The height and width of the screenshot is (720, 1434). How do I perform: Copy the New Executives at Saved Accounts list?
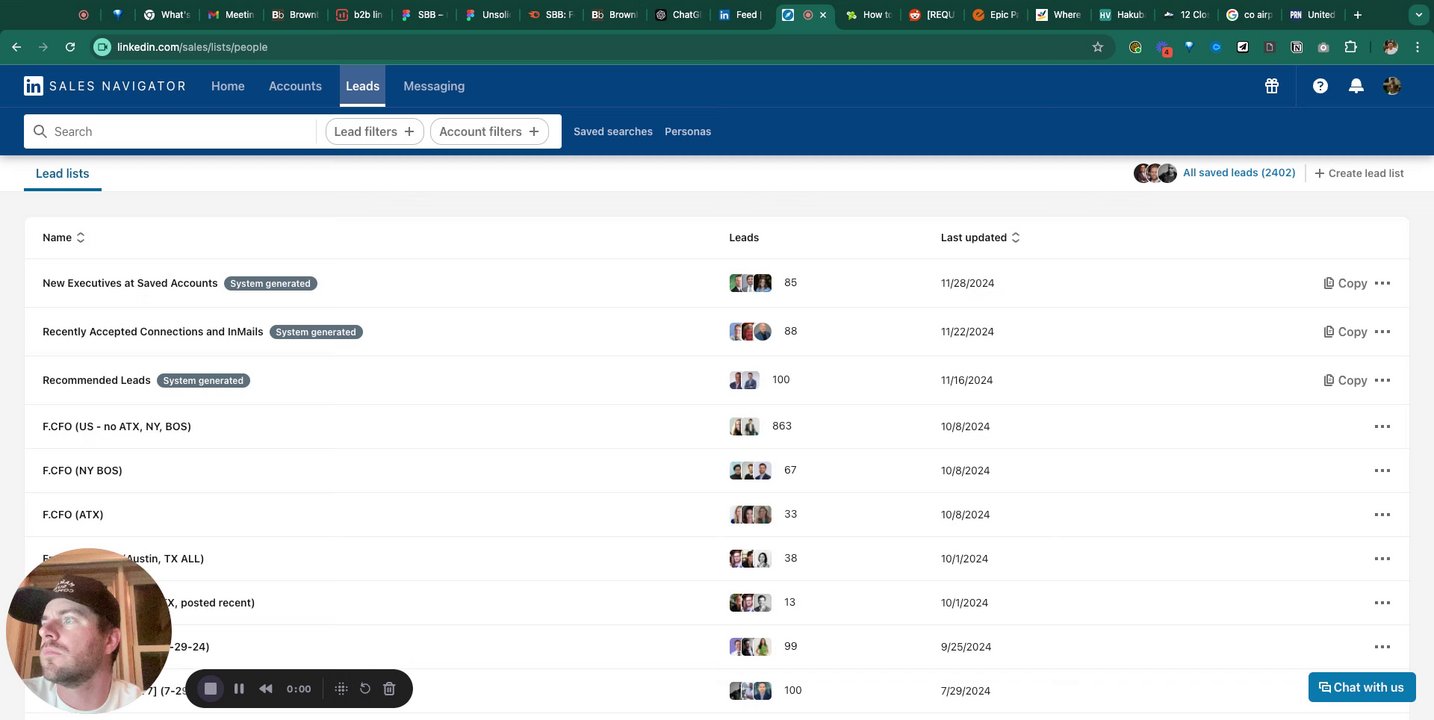(1345, 283)
